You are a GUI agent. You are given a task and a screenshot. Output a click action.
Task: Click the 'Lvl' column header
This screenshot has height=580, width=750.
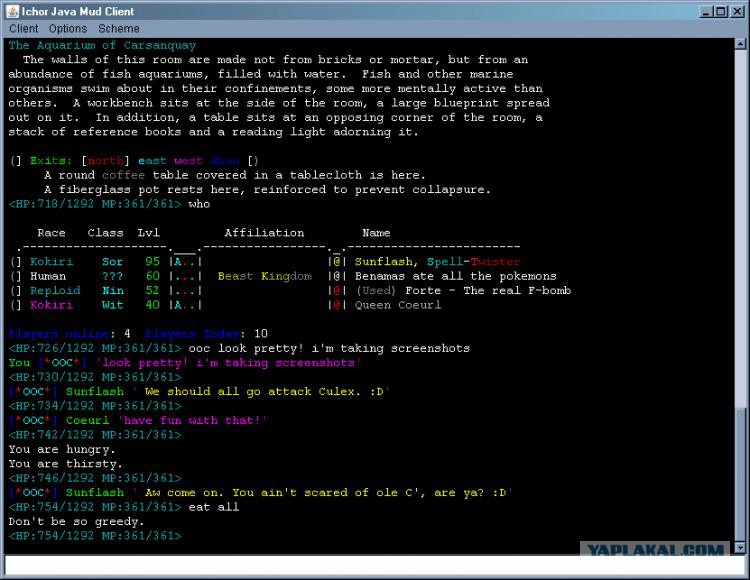point(149,233)
